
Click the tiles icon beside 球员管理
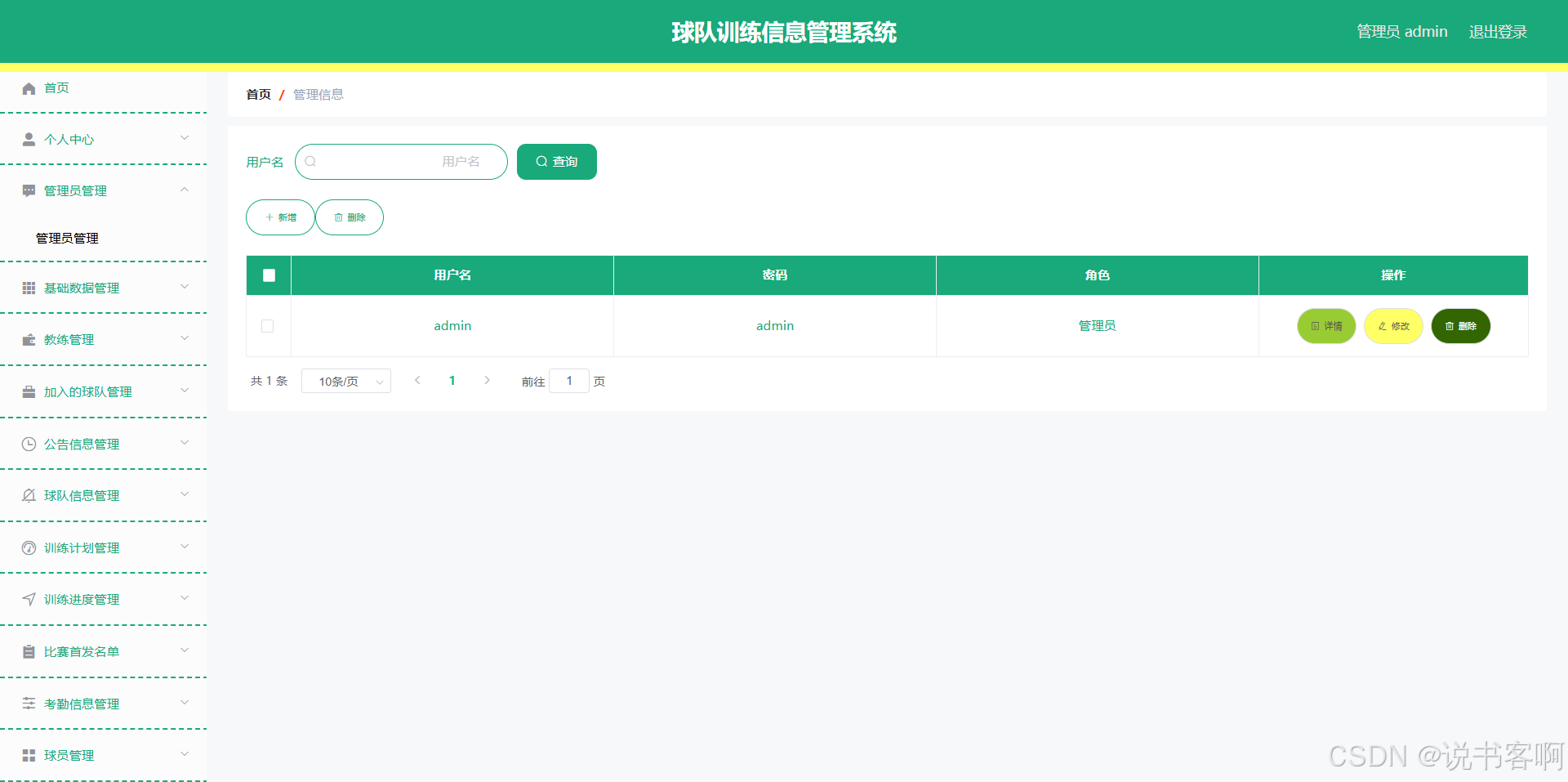pyautogui.click(x=29, y=756)
